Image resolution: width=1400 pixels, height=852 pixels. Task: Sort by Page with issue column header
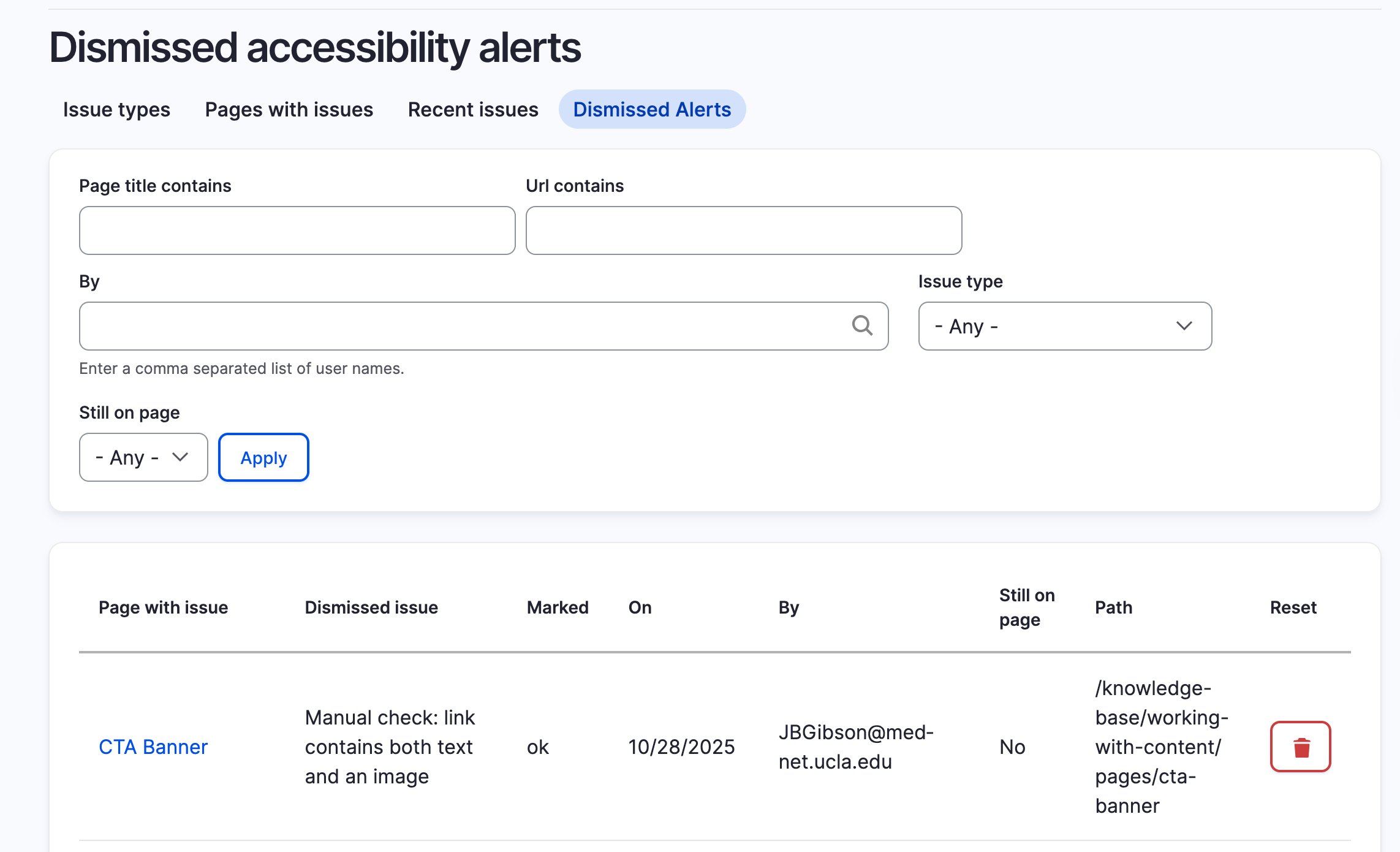[163, 607]
